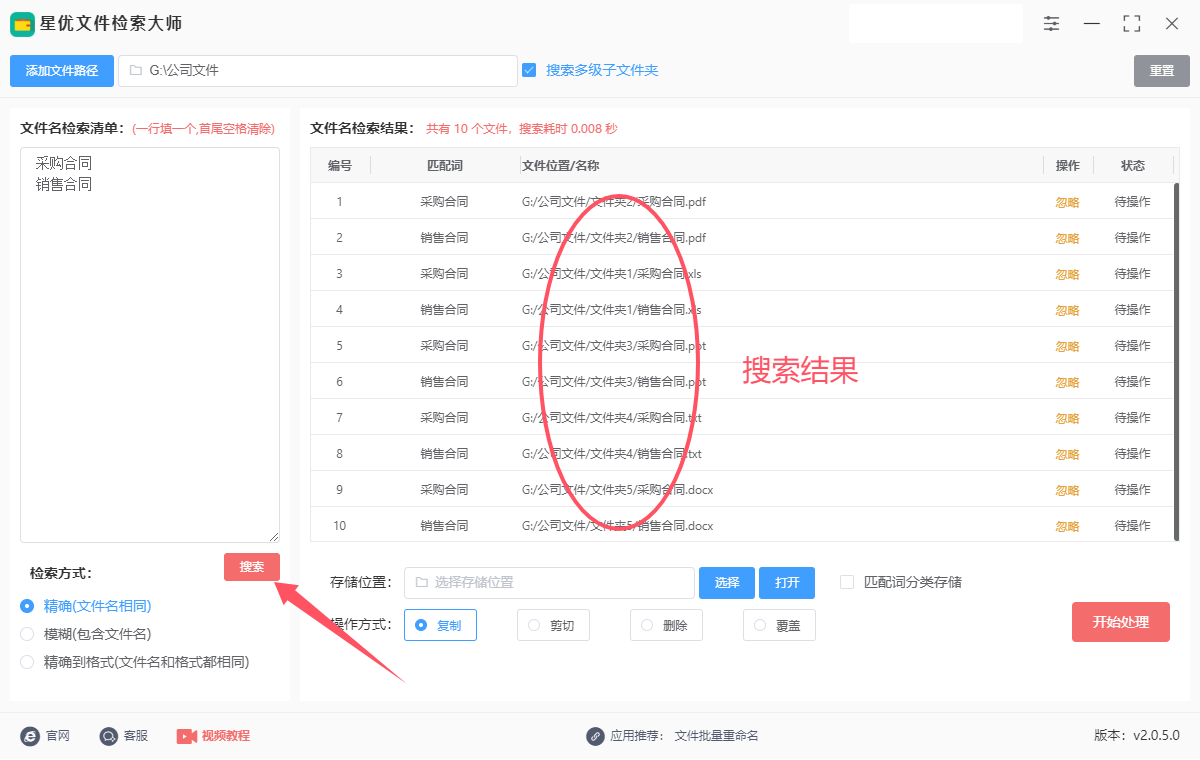Click 采购合同 line in search list
Viewport: 1200px width, 760px height.
tap(63, 163)
